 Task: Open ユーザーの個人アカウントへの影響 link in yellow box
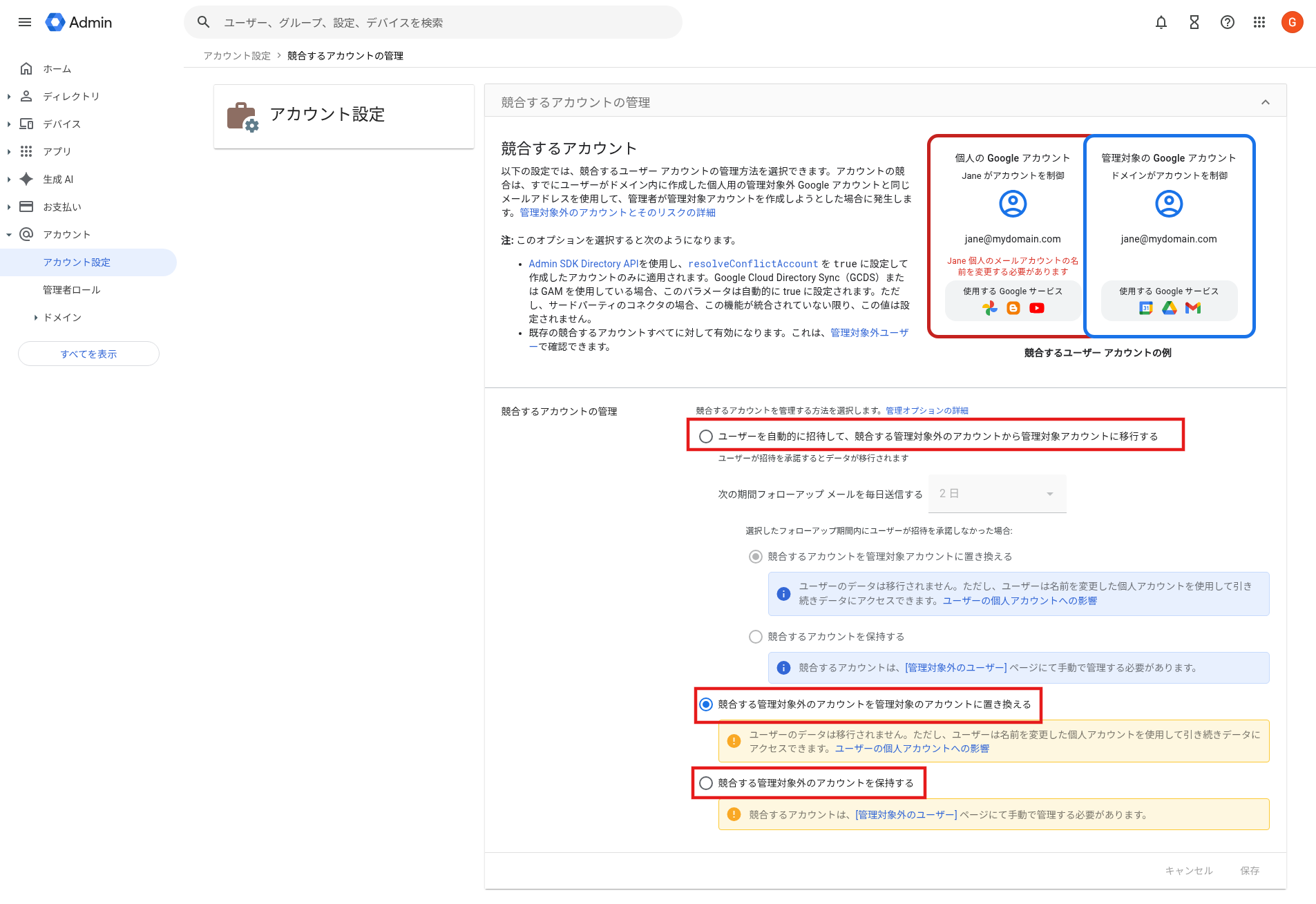(912, 749)
